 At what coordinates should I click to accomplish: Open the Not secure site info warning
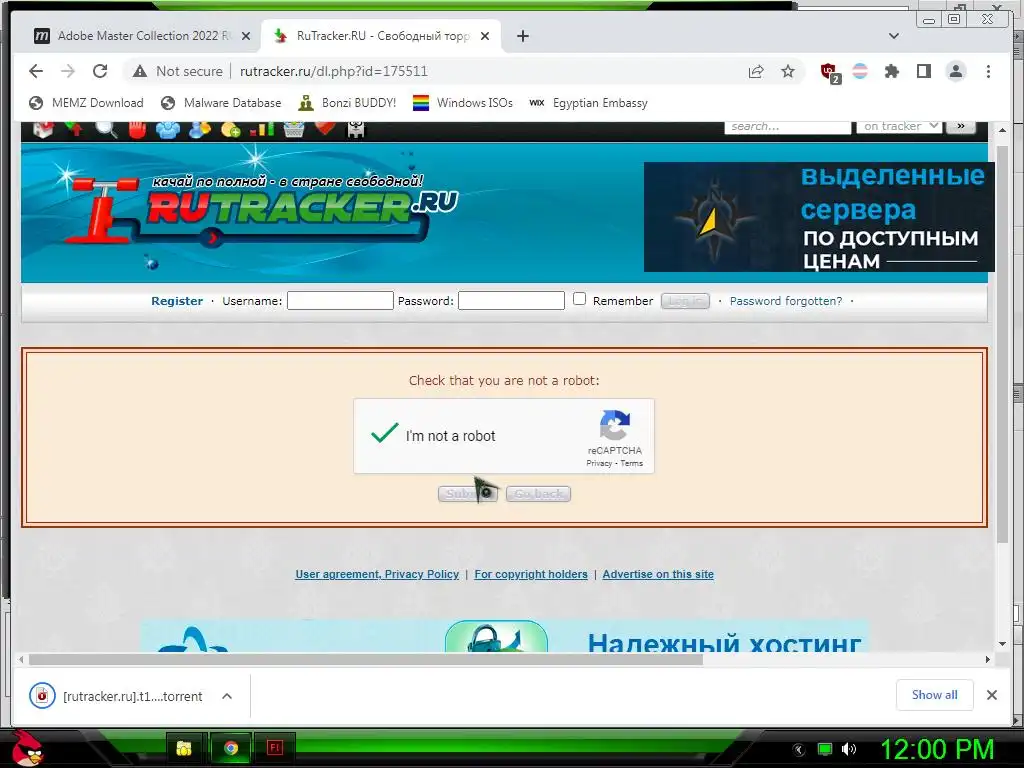pos(177,71)
